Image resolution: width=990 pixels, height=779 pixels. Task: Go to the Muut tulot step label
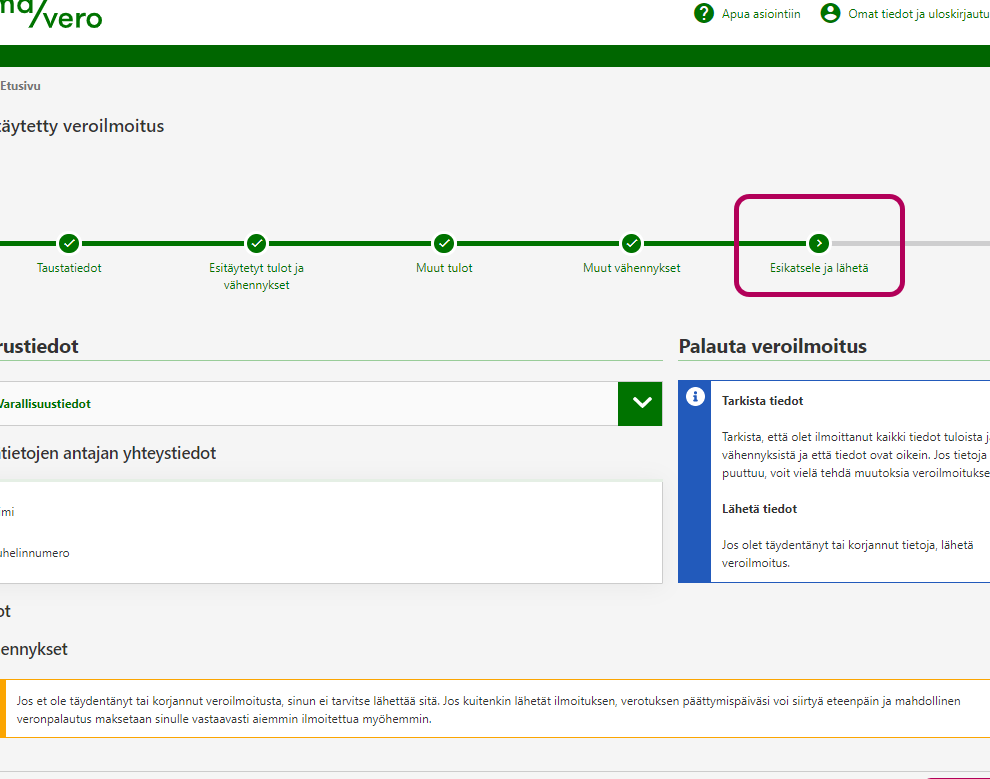(x=444, y=268)
